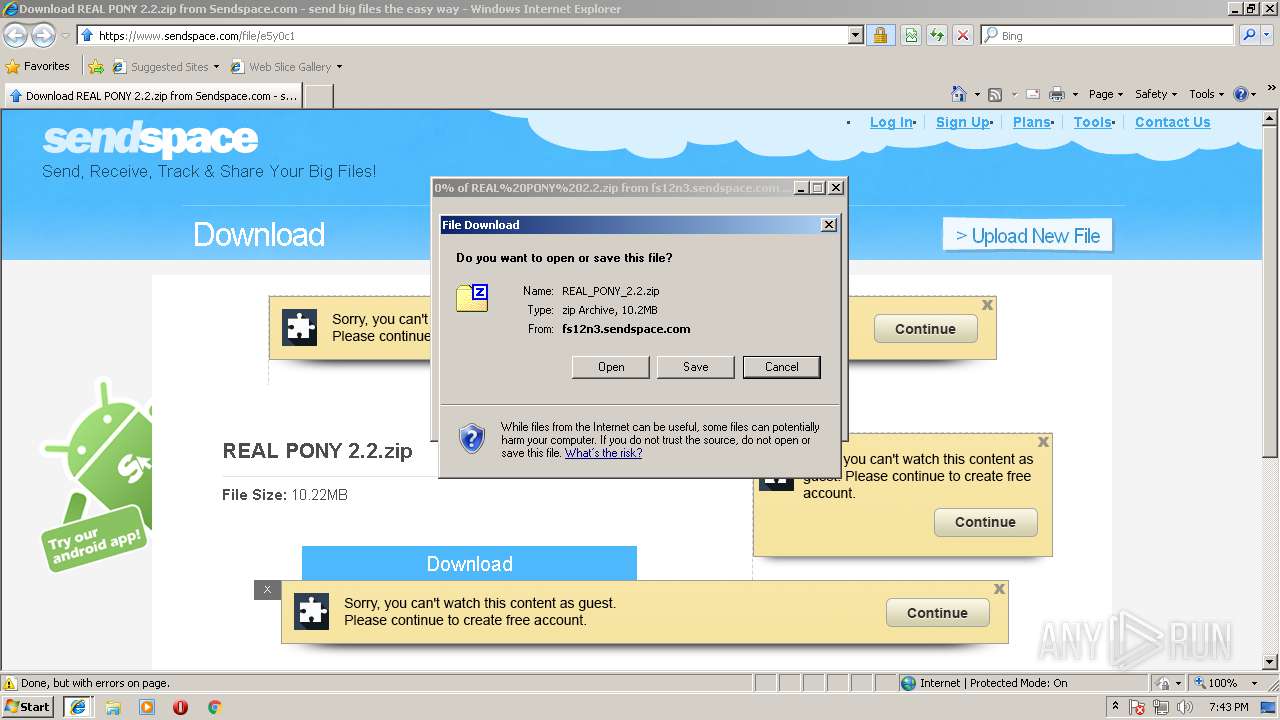Open the Page menu
1280x720 pixels.
click(x=1106, y=94)
